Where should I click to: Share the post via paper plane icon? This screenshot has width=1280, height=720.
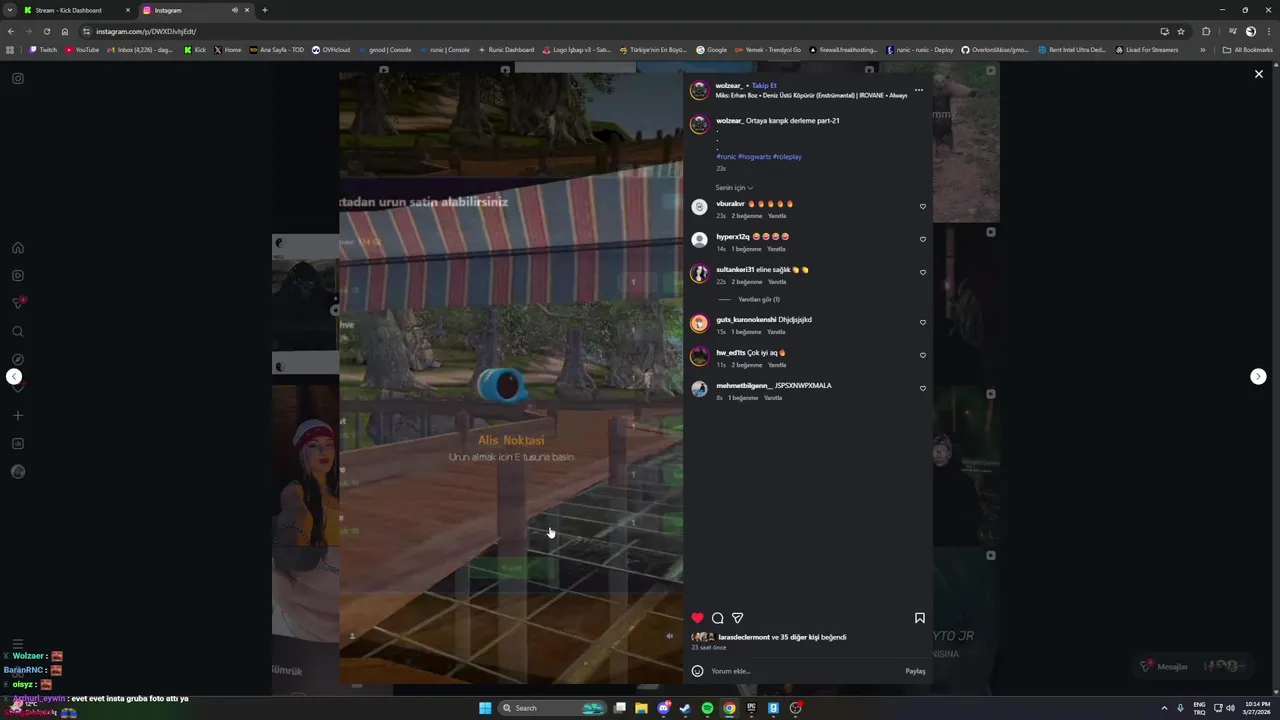click(x=737, y=618)
